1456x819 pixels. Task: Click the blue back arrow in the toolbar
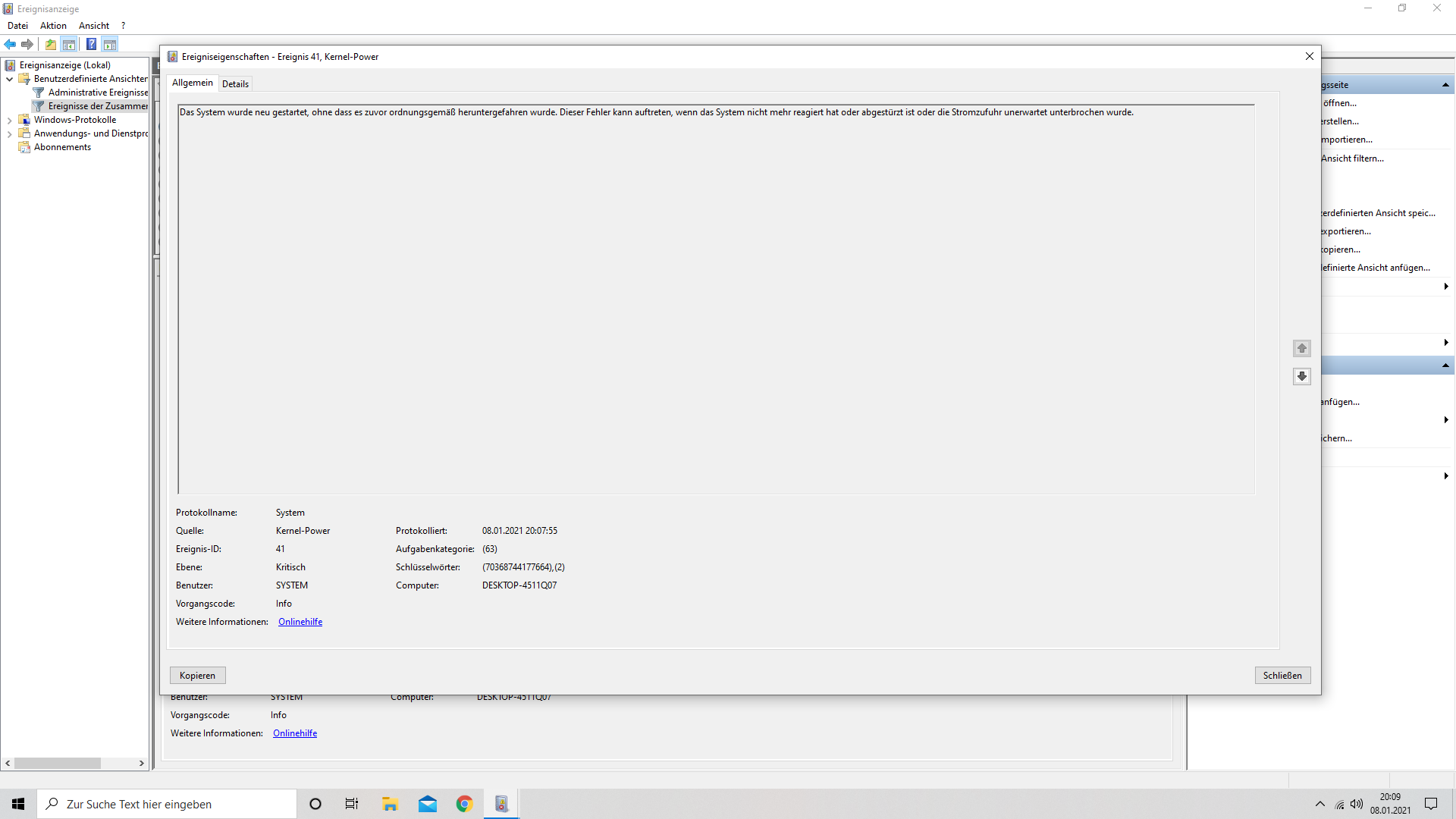click(x=10, y=44)
